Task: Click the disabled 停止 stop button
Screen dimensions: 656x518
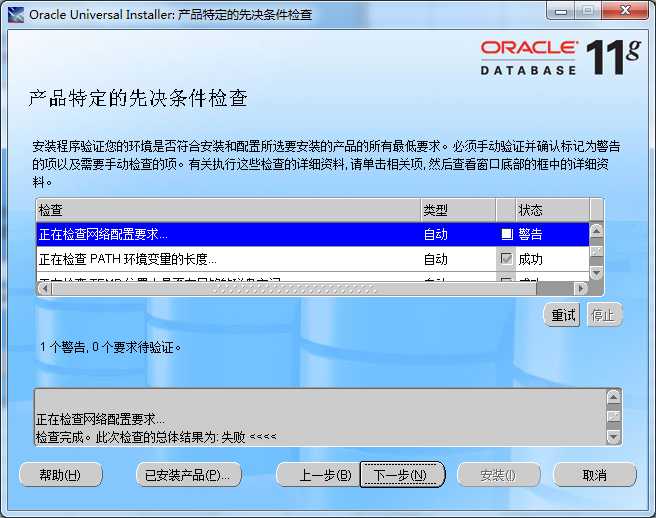Action: coord(604,315)
